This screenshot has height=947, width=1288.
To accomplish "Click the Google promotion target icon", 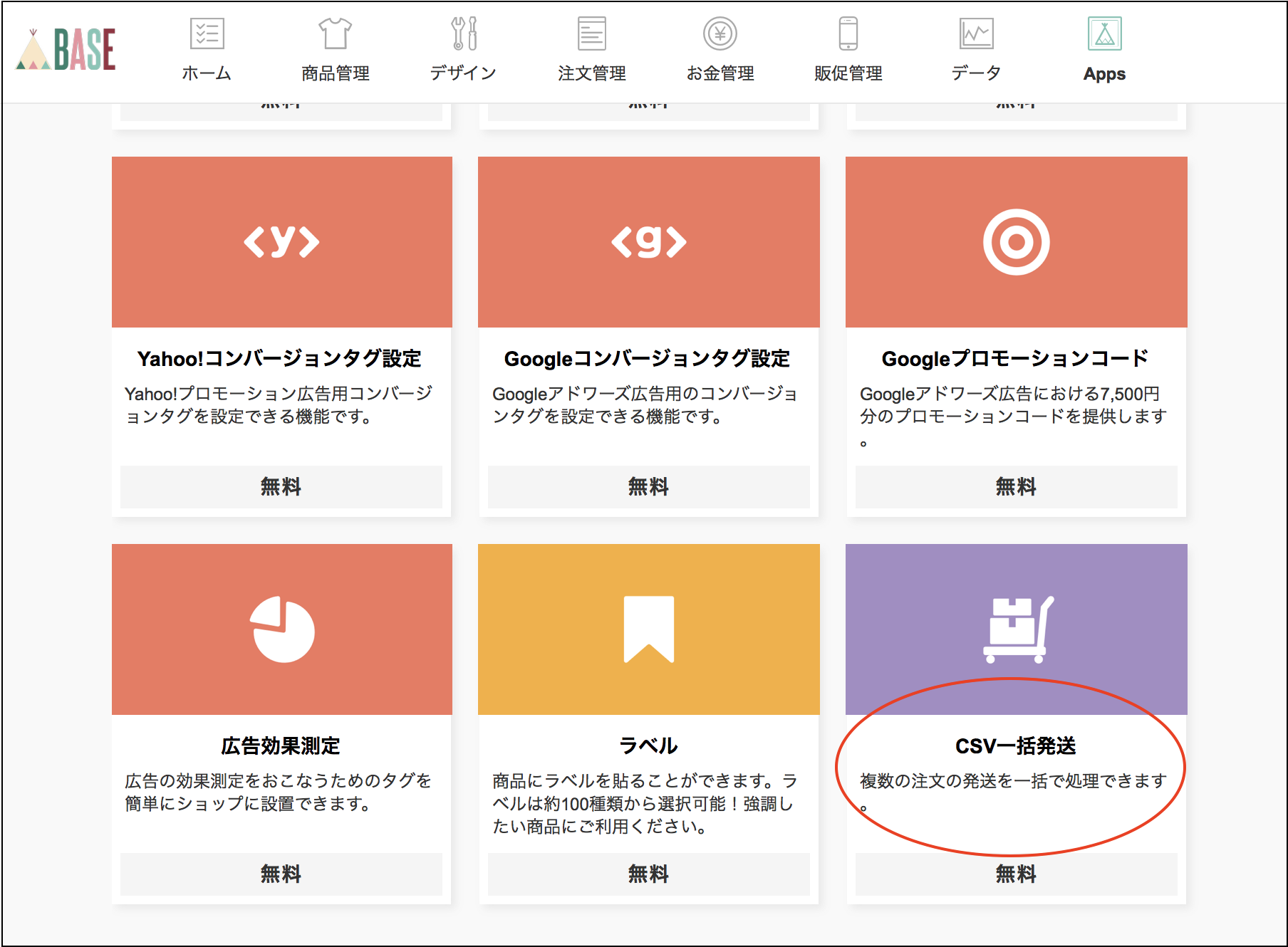I will tap(1016, 242).
